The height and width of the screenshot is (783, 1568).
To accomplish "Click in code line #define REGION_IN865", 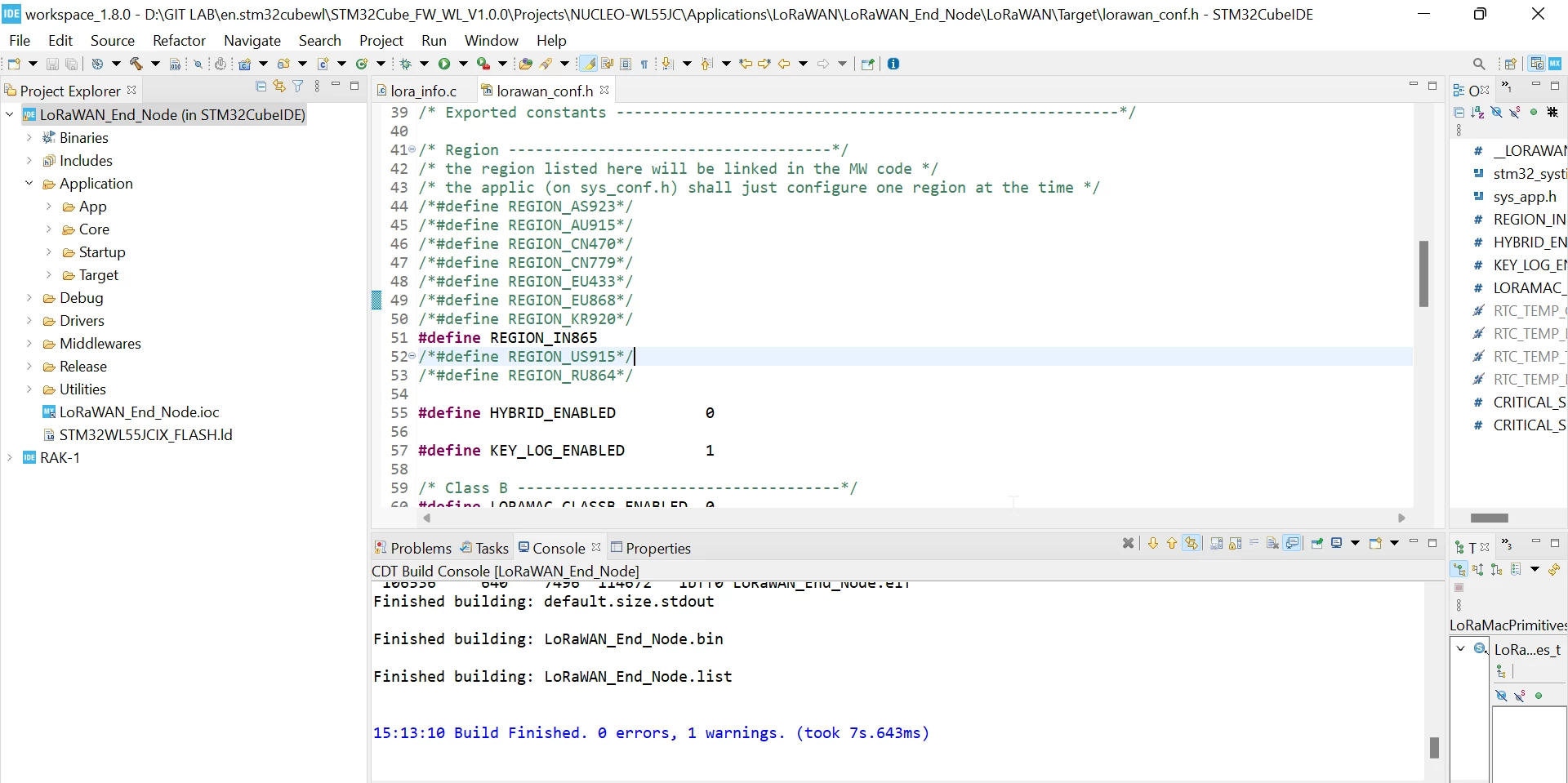I will (507, 338).
